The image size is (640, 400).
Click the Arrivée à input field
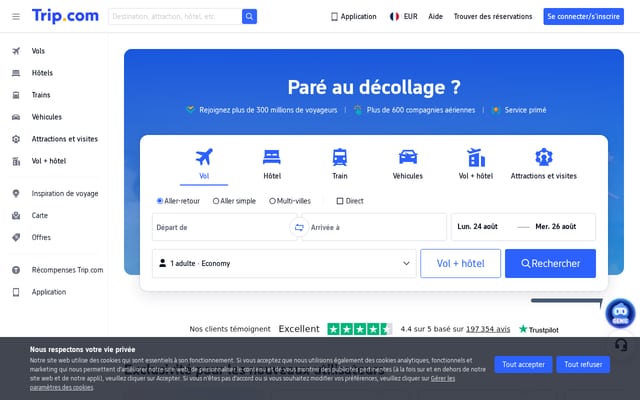pos(376,227)
